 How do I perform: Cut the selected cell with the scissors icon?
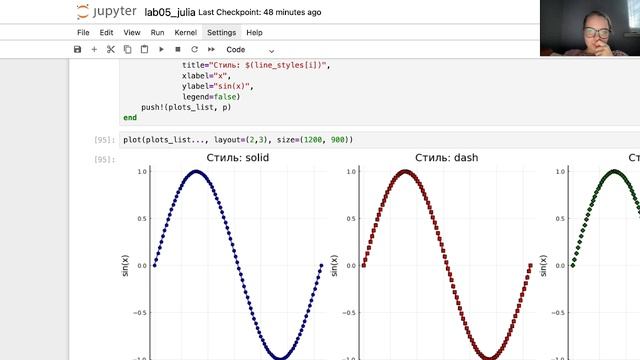pos(111,49)
